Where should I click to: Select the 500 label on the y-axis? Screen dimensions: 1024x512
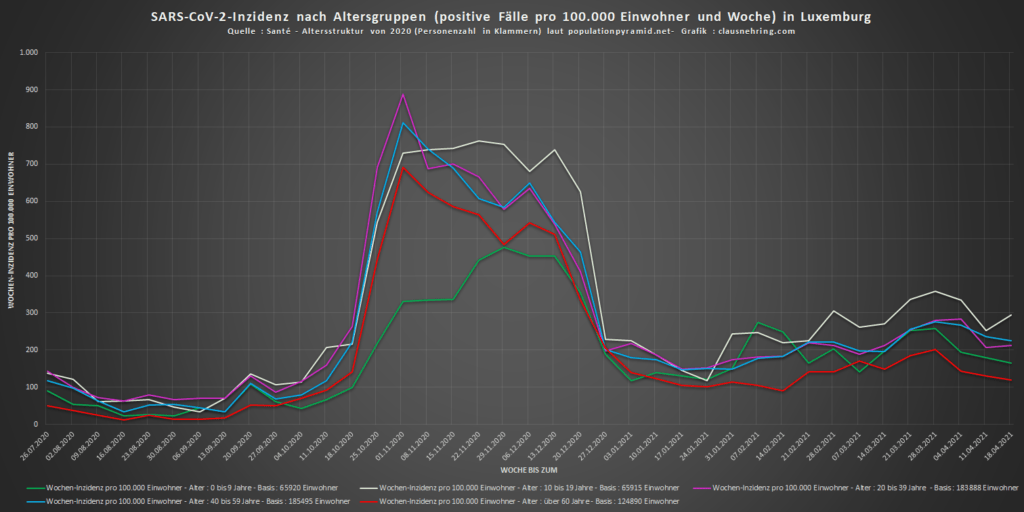point(31,238)
